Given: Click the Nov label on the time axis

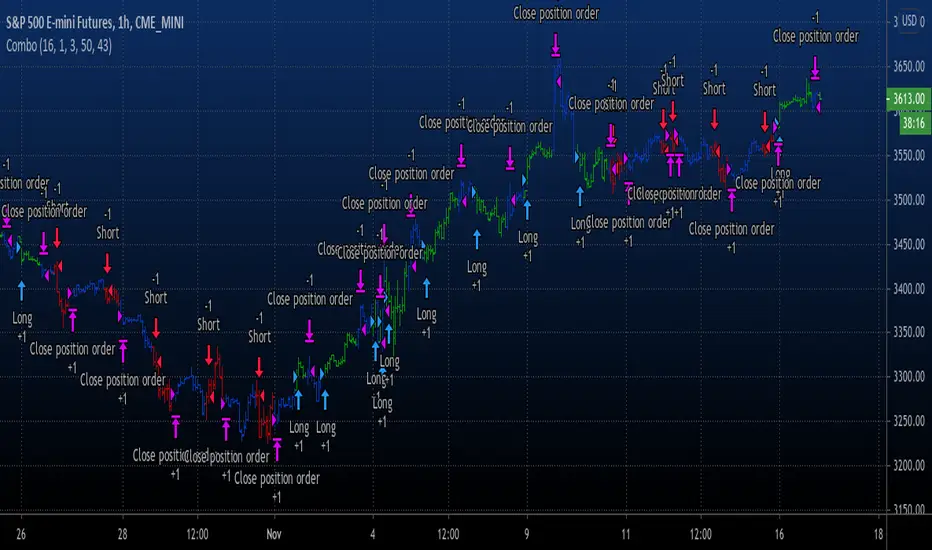Looking at the screenshot, I should pos(274,534).
